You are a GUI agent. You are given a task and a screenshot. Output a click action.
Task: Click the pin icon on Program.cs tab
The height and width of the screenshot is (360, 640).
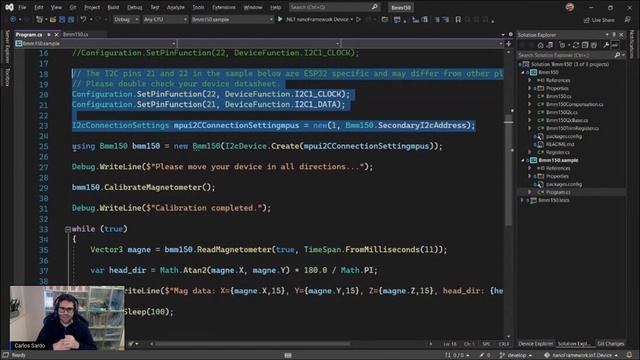click(49, 35)
